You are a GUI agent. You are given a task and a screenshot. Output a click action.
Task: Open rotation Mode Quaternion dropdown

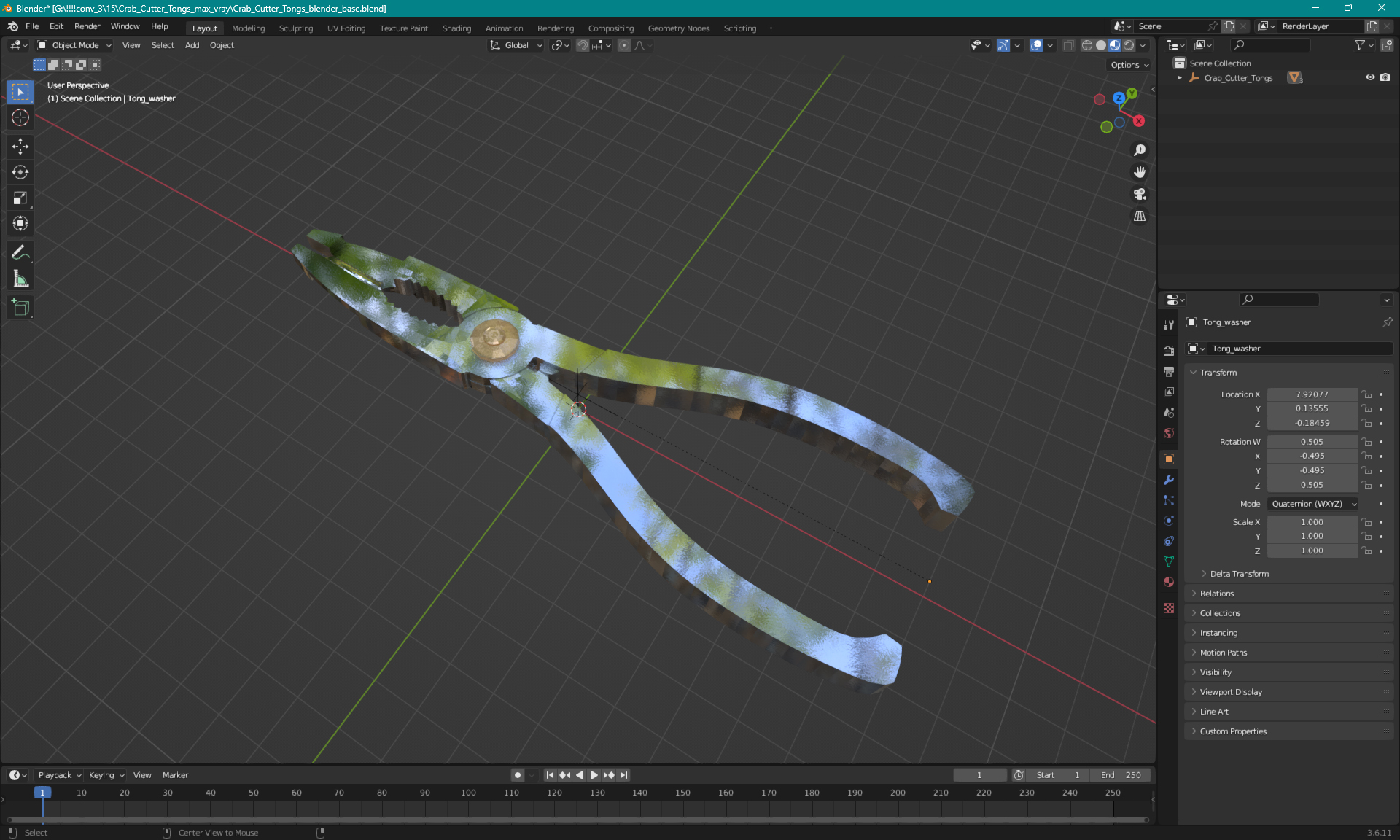[1313, 504]
